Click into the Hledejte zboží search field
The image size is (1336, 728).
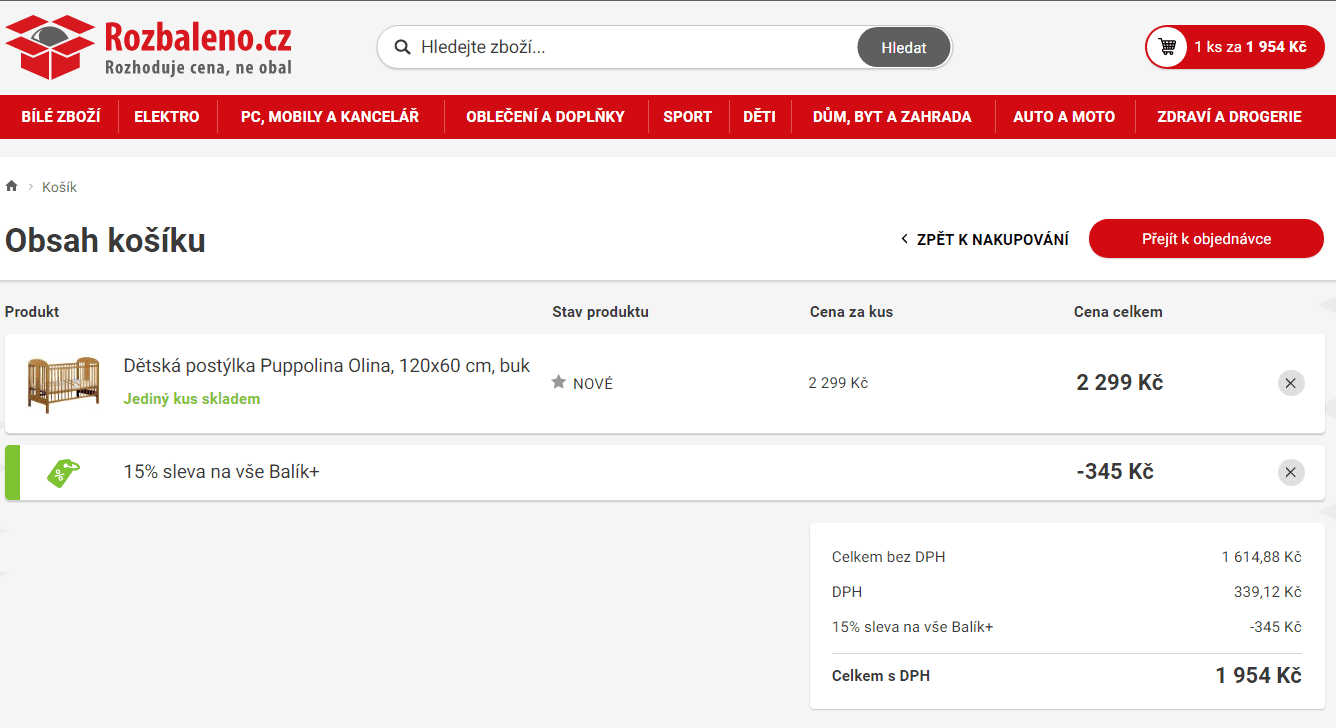630,47
